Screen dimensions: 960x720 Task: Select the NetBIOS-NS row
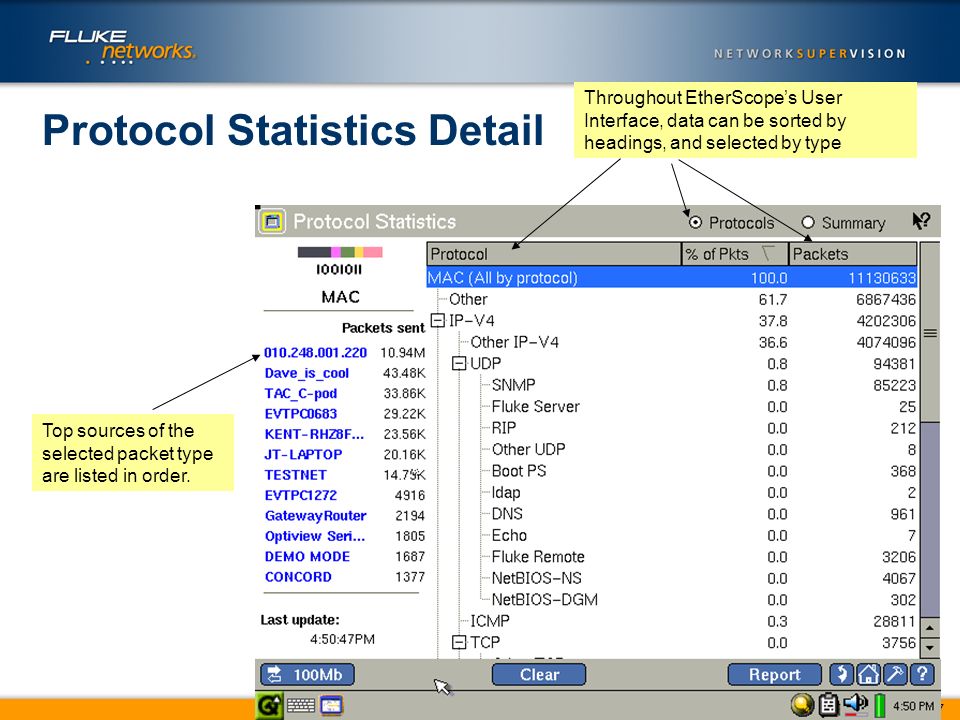point(672,578)
